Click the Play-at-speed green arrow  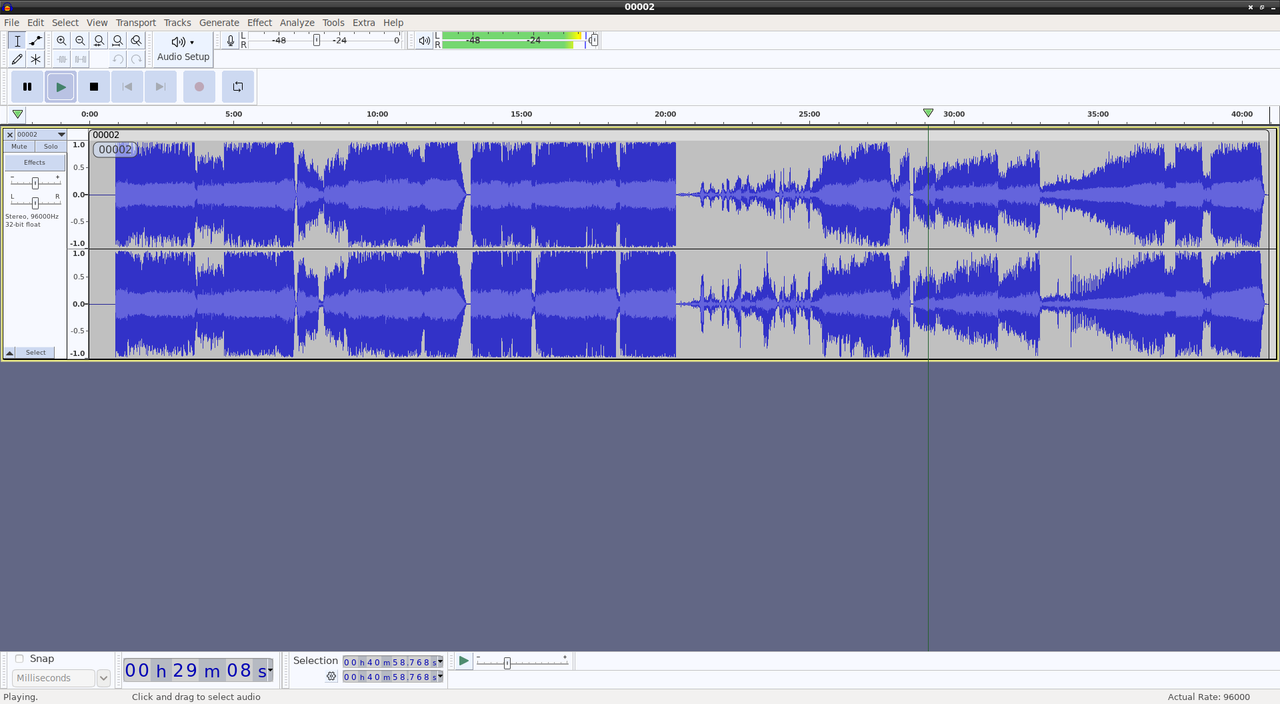tap(463, 661)
